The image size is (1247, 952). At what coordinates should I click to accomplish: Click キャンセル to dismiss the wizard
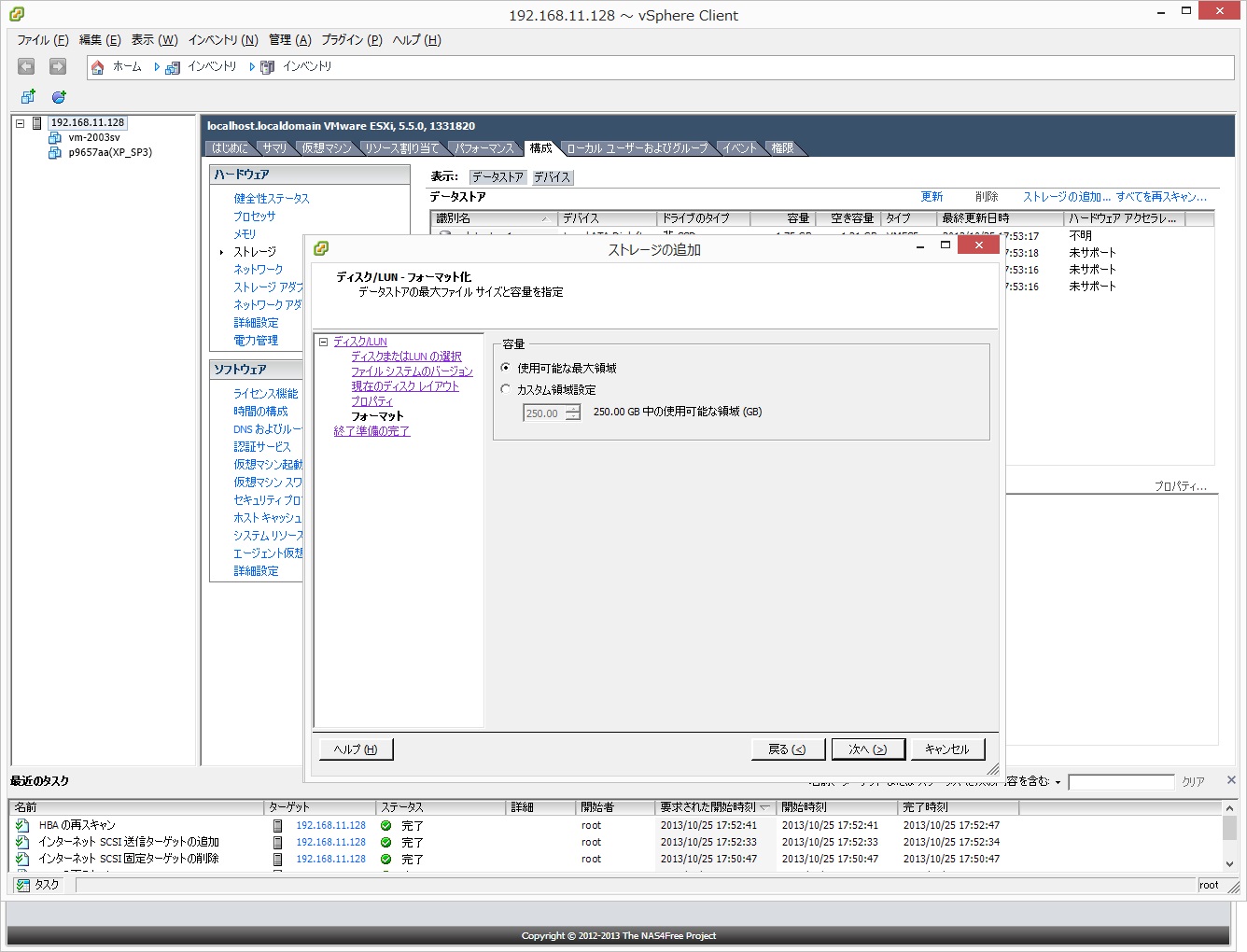[947, 749]
